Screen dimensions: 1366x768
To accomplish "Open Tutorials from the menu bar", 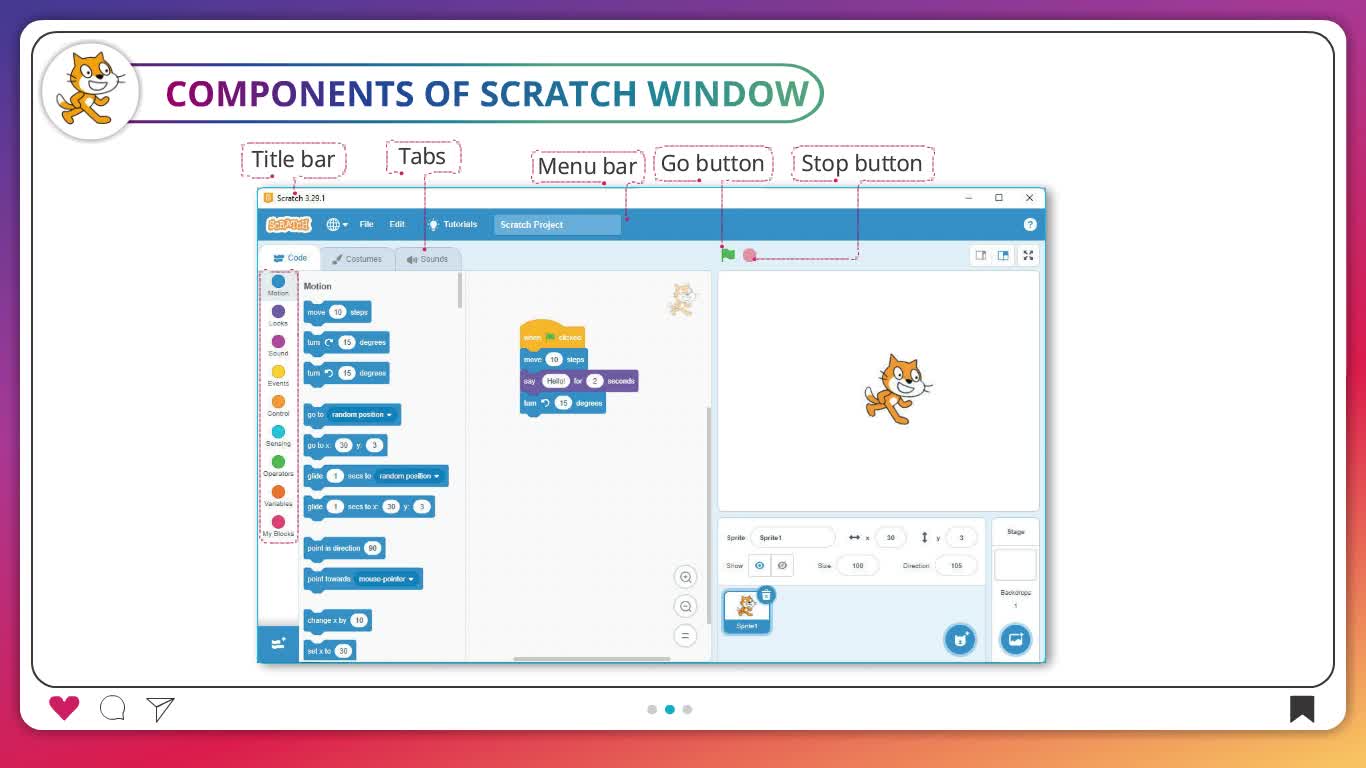I will click(453, 225).
